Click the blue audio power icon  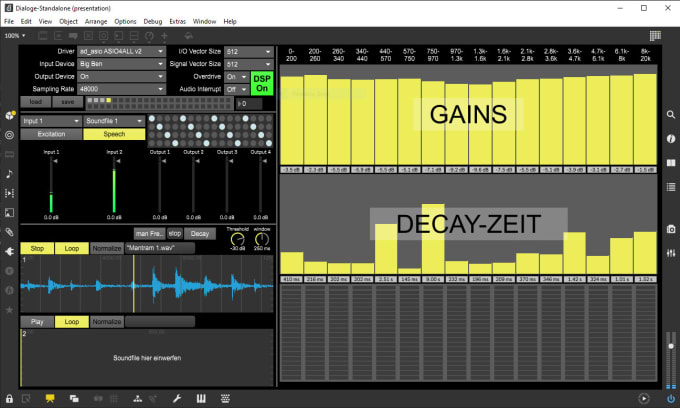point(670,398)
